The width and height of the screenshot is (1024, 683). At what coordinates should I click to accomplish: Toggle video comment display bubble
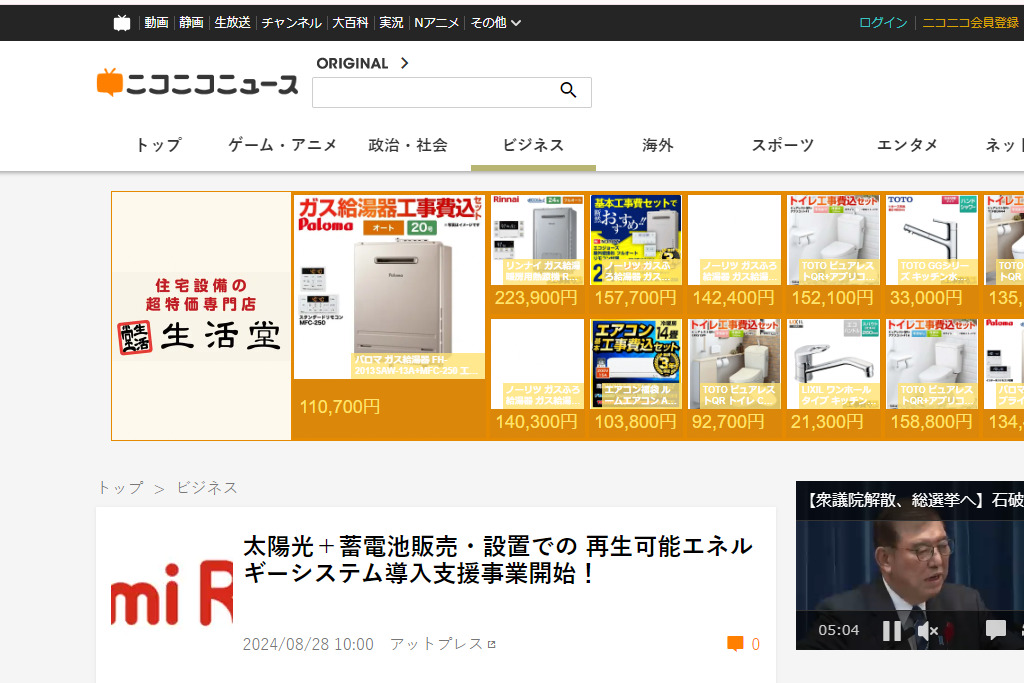995,630
